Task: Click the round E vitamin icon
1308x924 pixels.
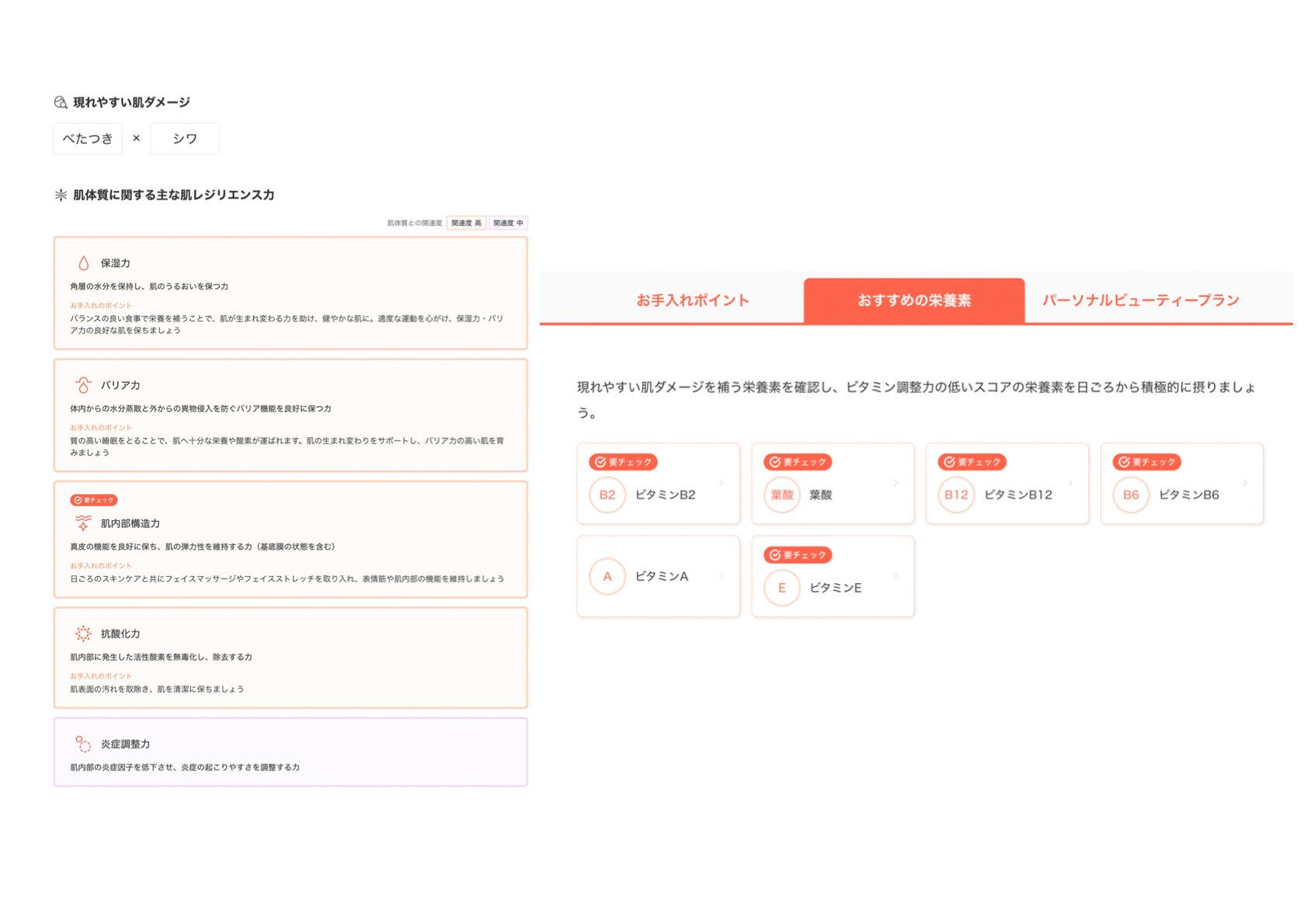Action: tap(781, 588)
